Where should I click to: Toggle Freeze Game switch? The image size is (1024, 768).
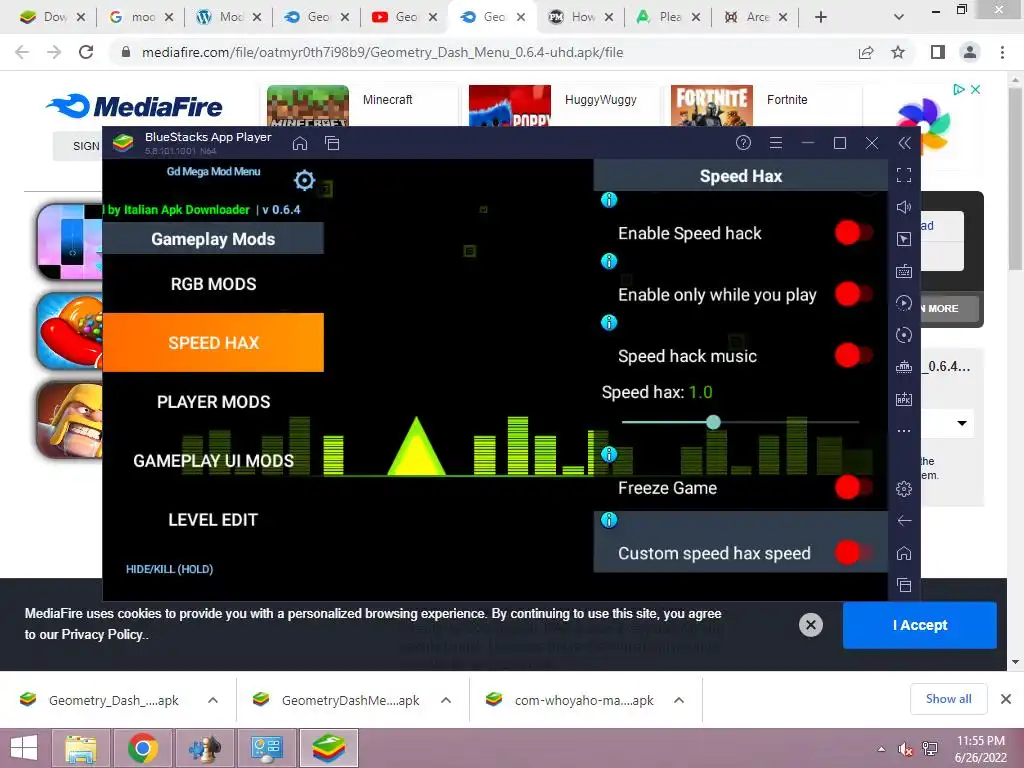[x=853, y=487]
